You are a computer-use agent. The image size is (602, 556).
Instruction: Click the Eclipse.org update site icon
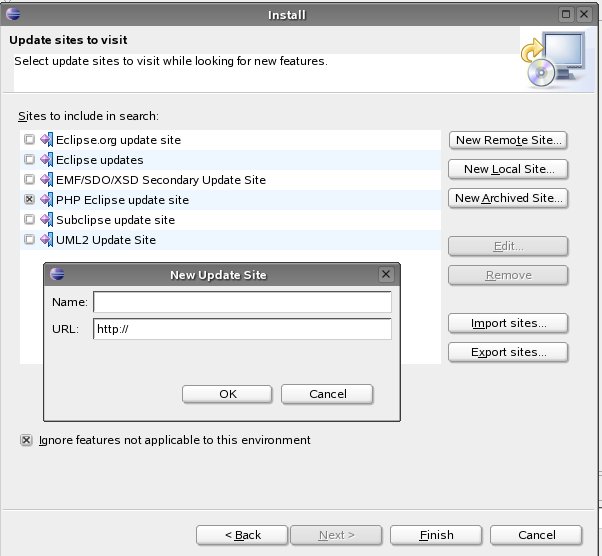coord(46,140)
